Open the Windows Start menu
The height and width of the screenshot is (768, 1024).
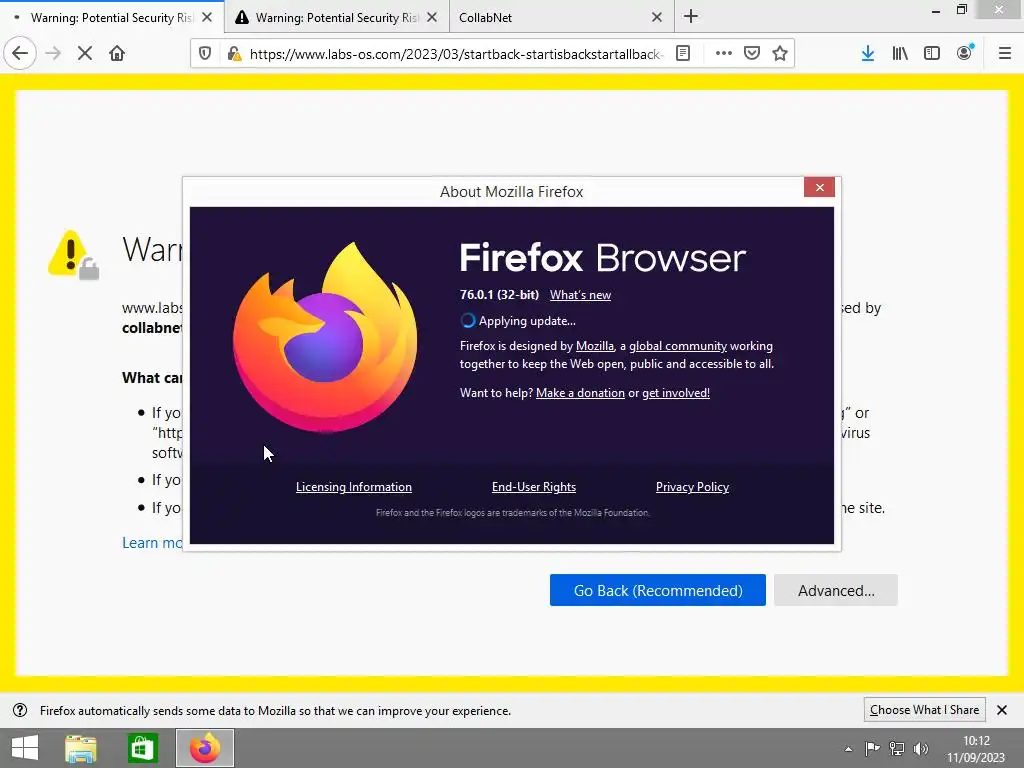click(x=25, y=748)
